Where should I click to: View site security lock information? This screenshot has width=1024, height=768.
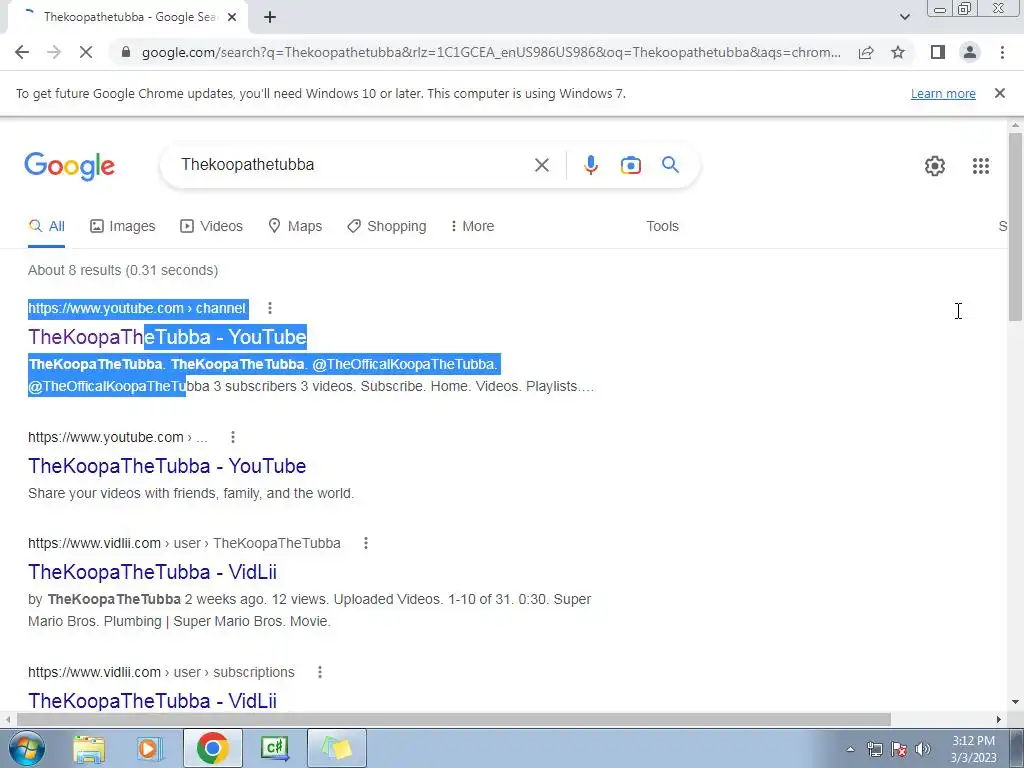pos(126,52)
